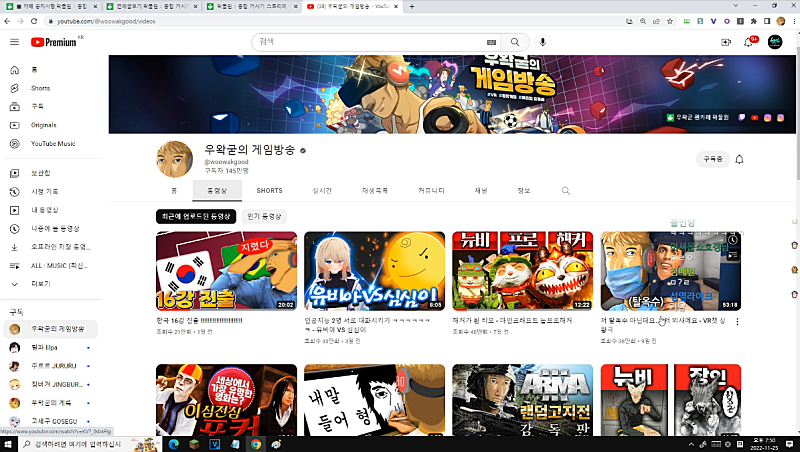This screenshot has height=452, width=800.
Task: Open more options for the 탈옥수 video
Action: point(737,321)
